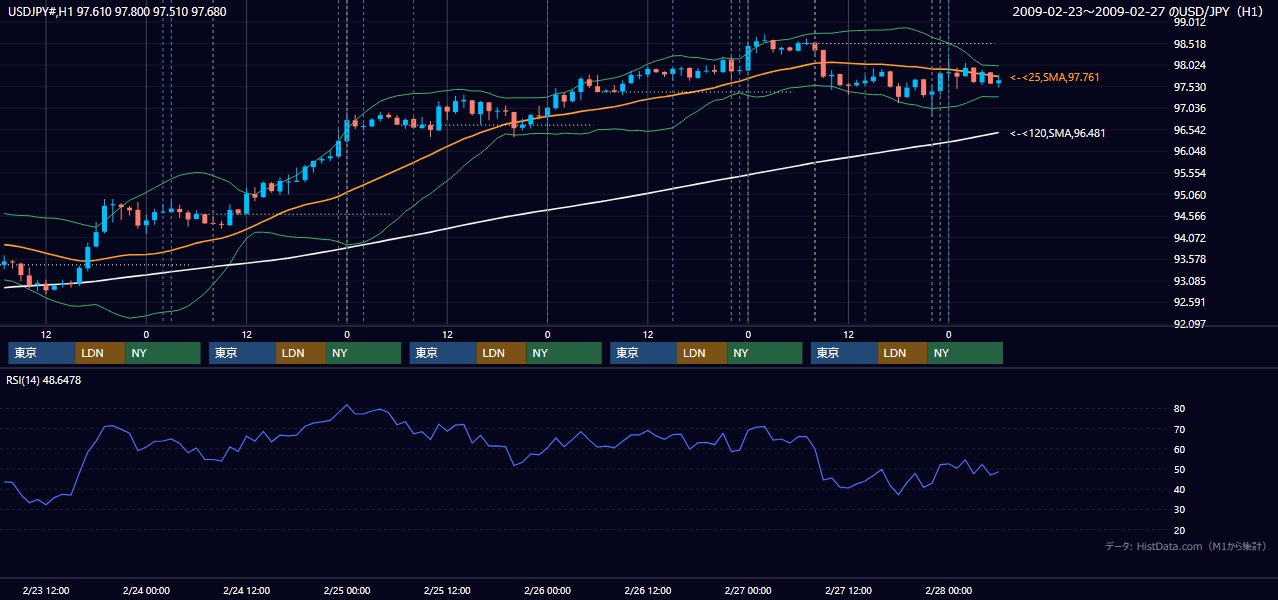The height and width of the screenshot is (600, 1278).
Task: Select the 95.060 price axis value
Action: pos(1190,195)
